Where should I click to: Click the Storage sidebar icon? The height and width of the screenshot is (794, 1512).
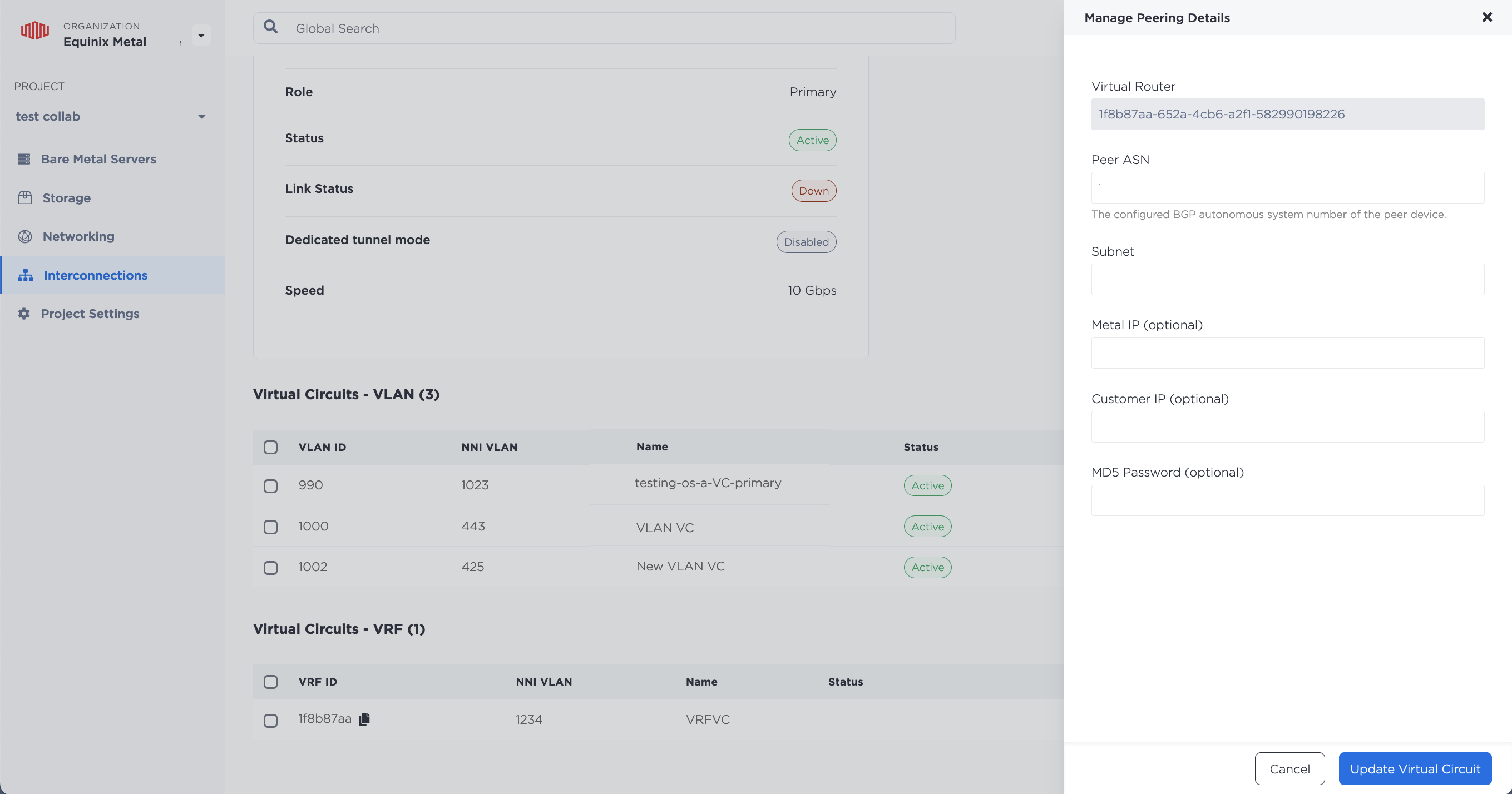click(x=24, y=198)
